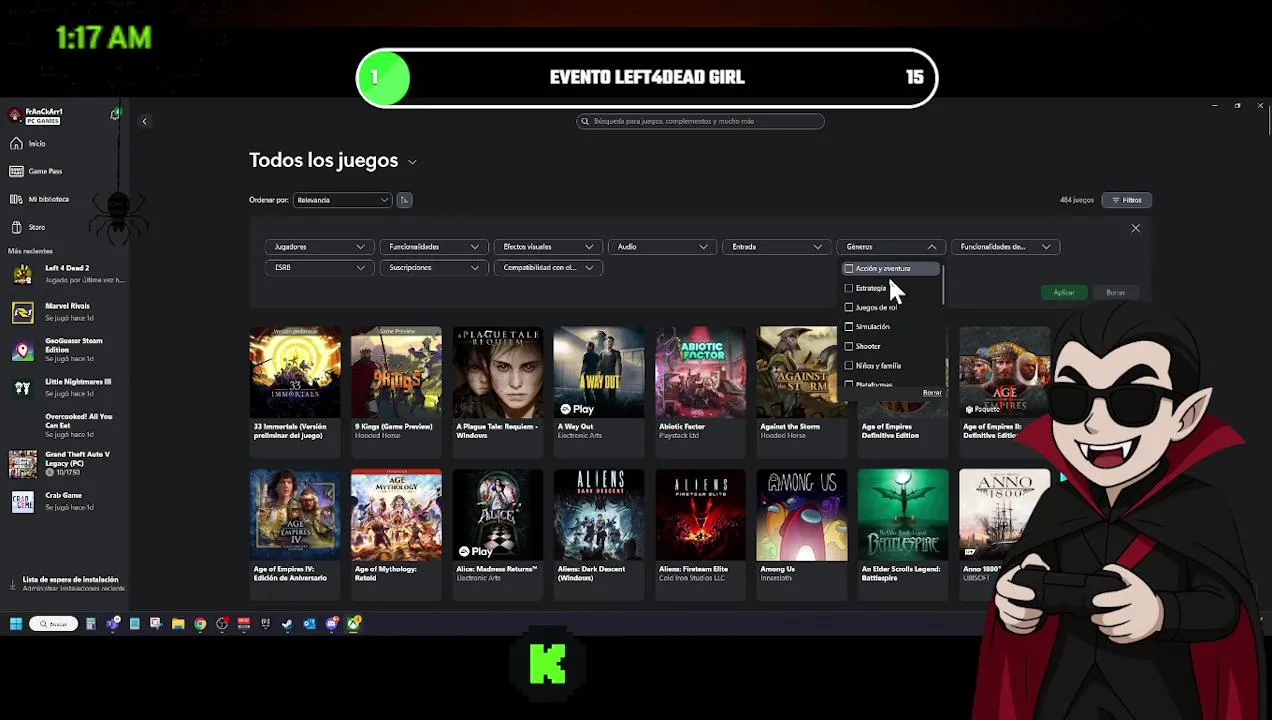Open Chrome from taskbar
The height and width of the screenshot is (720, 1272).
point(200,624)
